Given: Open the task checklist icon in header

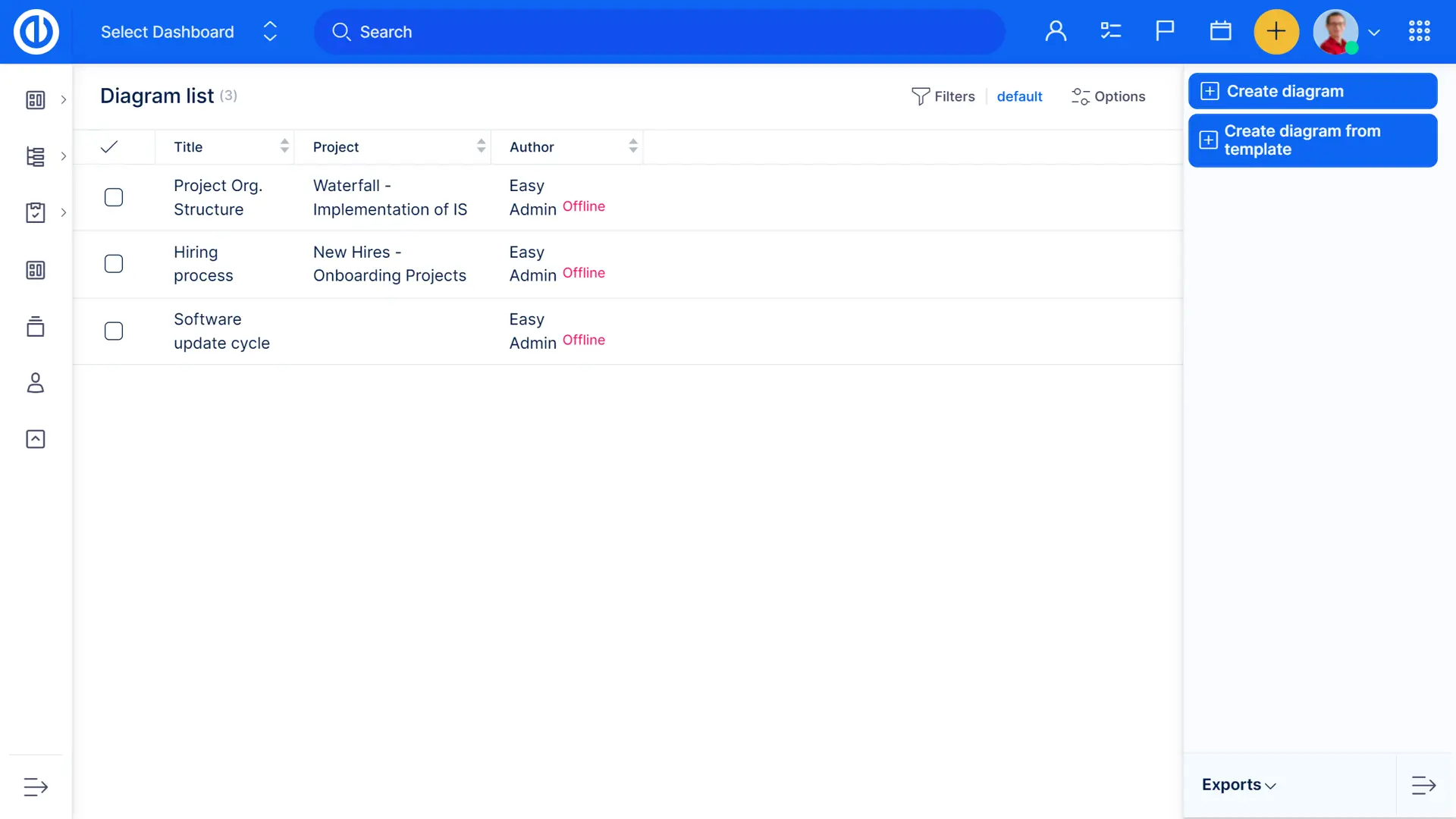Looking at the screenshot, I should pos(1110,31).
